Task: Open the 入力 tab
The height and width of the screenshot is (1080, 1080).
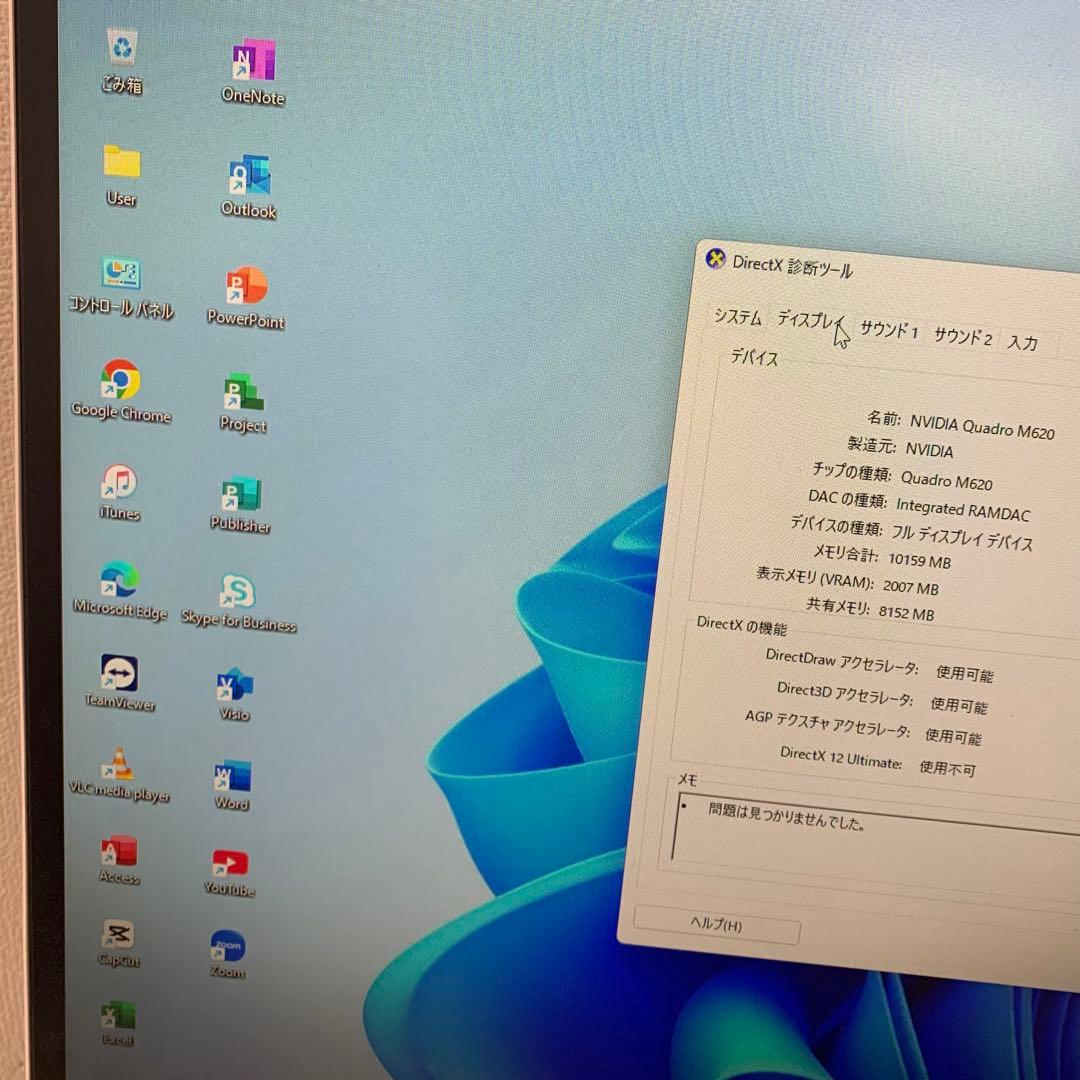Action: [x=1022, y=342]
